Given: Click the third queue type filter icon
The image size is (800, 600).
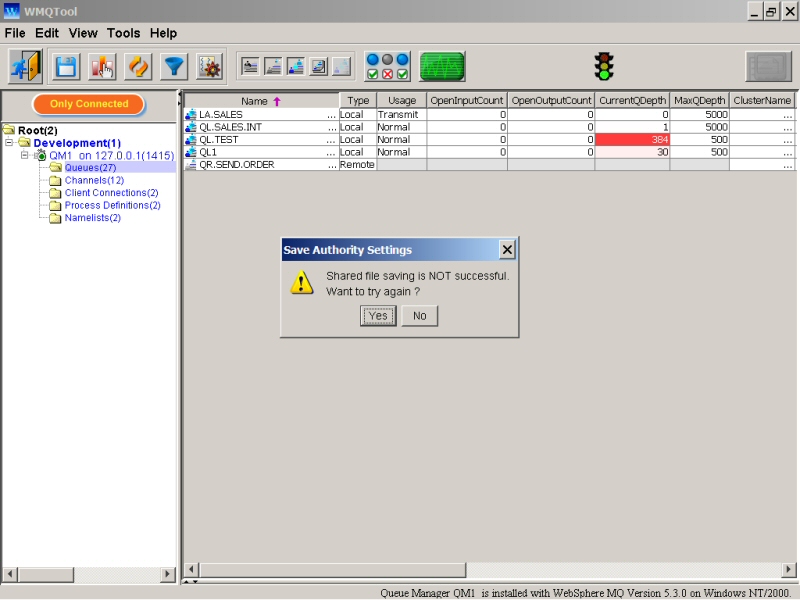Looking at the screenshot, I should pyautogui.click(x=296, y=66).
